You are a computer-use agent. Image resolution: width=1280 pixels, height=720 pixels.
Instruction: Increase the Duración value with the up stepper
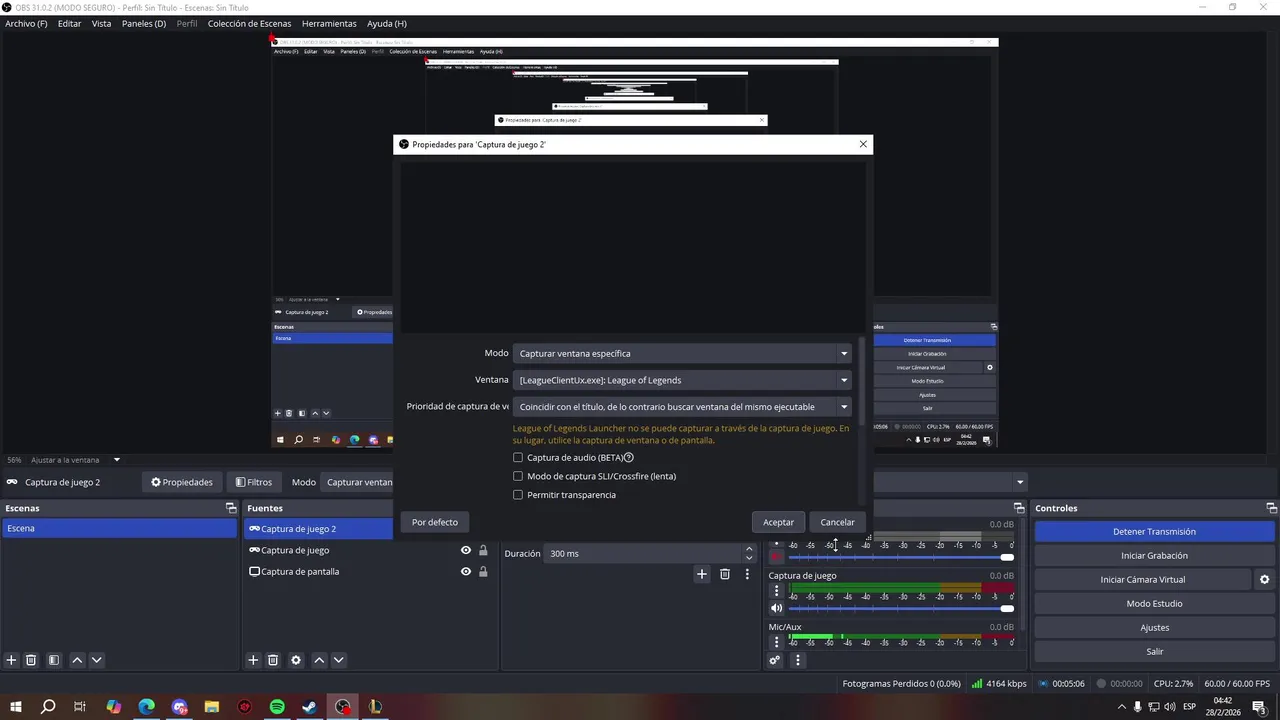click(x=749, y=549)
